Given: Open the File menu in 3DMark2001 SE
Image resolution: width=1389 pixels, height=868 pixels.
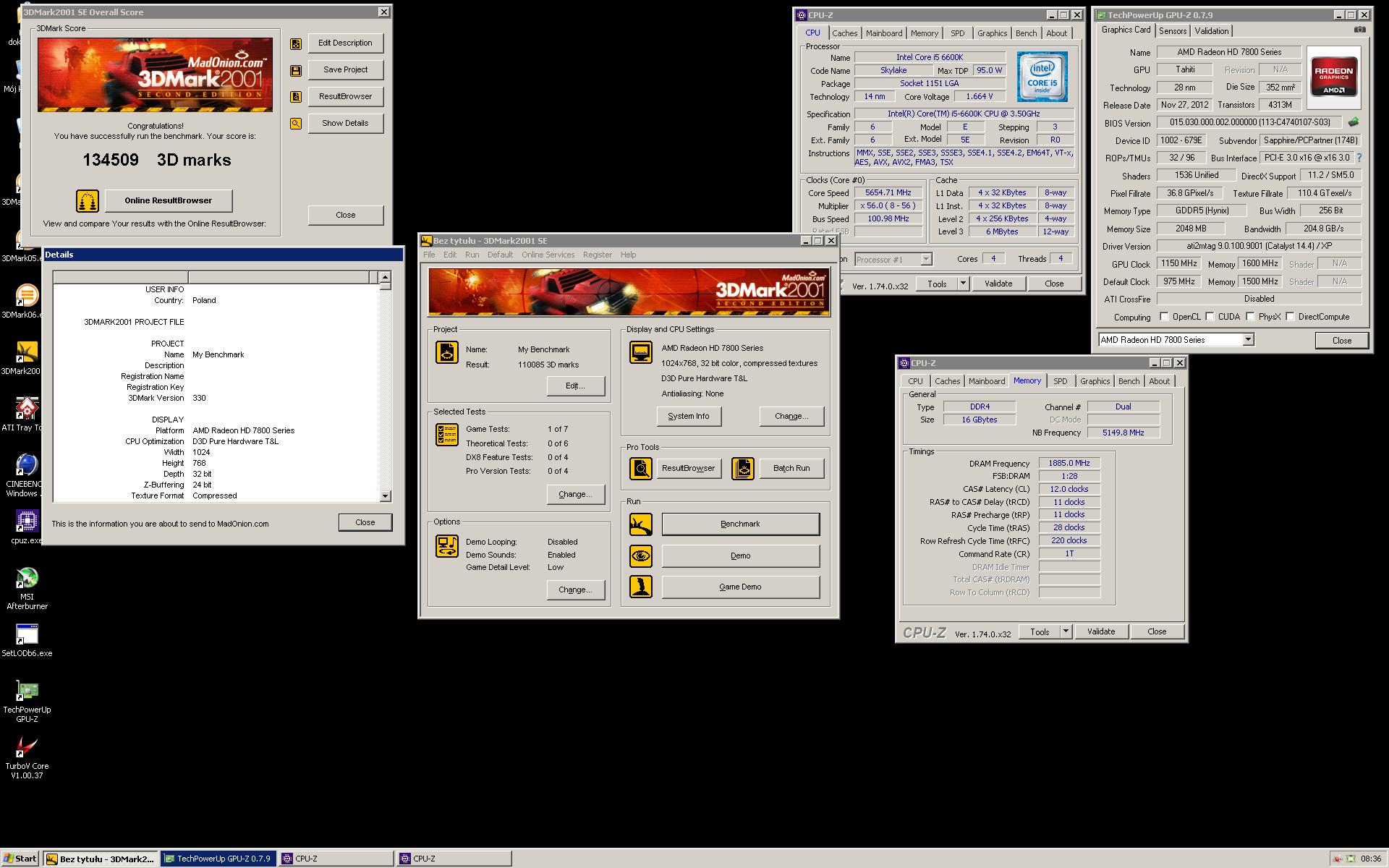Looking at the screenshot, I should click(429, 255).
